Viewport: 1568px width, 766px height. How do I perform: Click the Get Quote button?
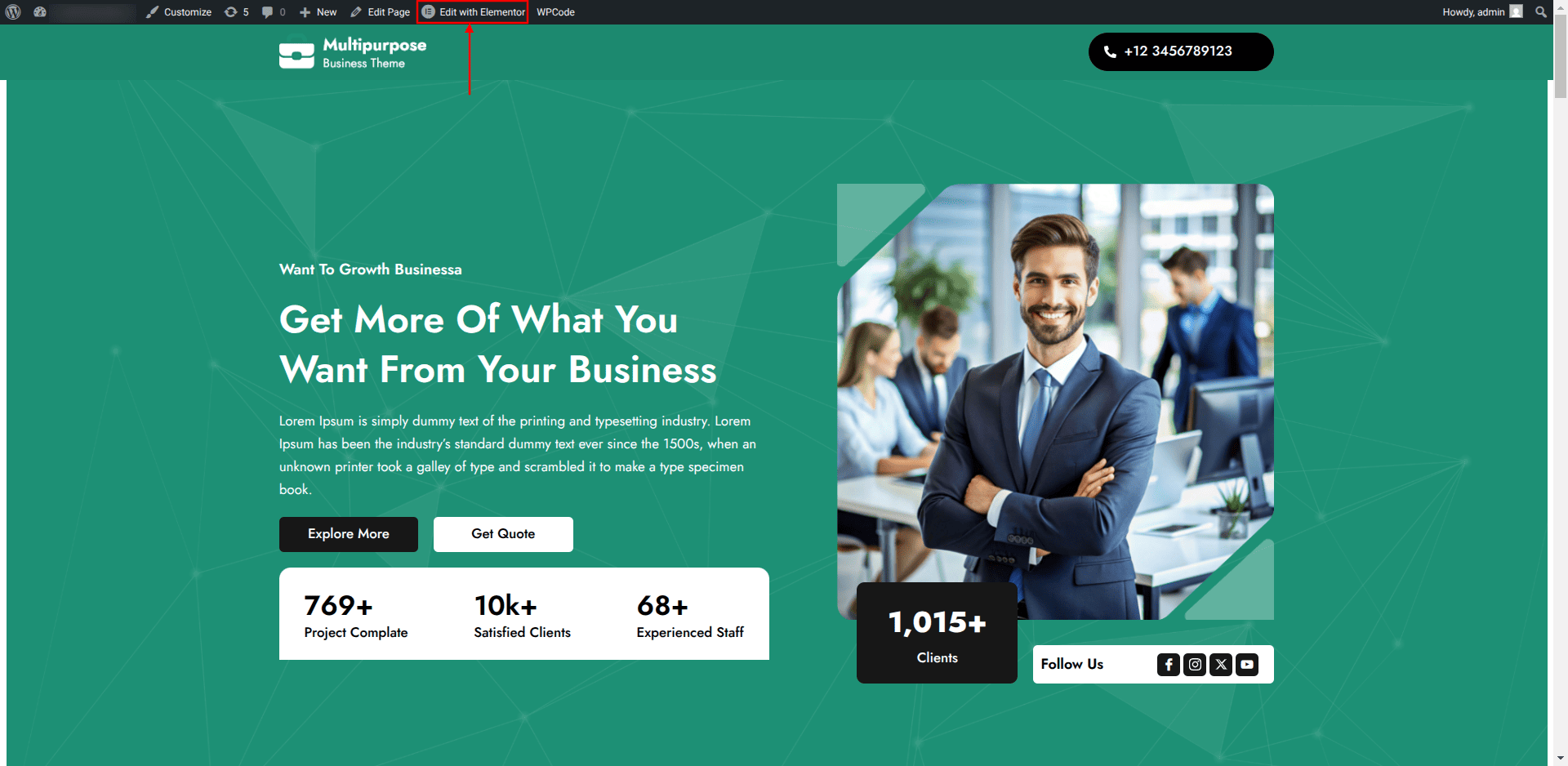tap(503, 534)
